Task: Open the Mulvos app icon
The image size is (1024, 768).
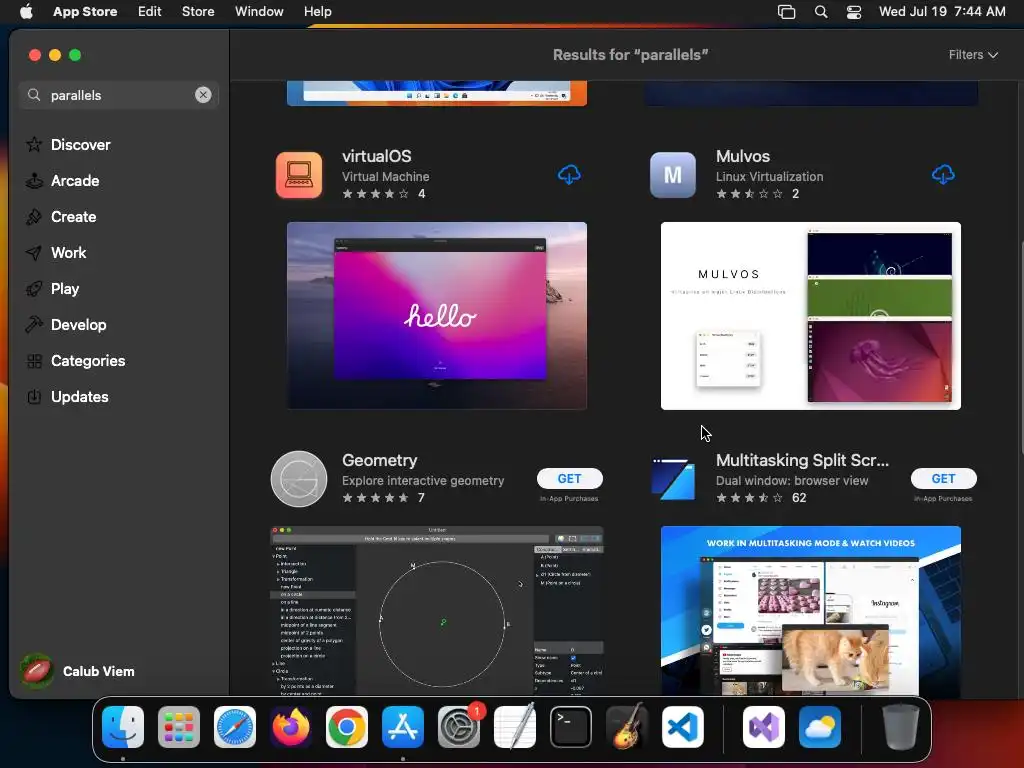Action: (673, 175)
